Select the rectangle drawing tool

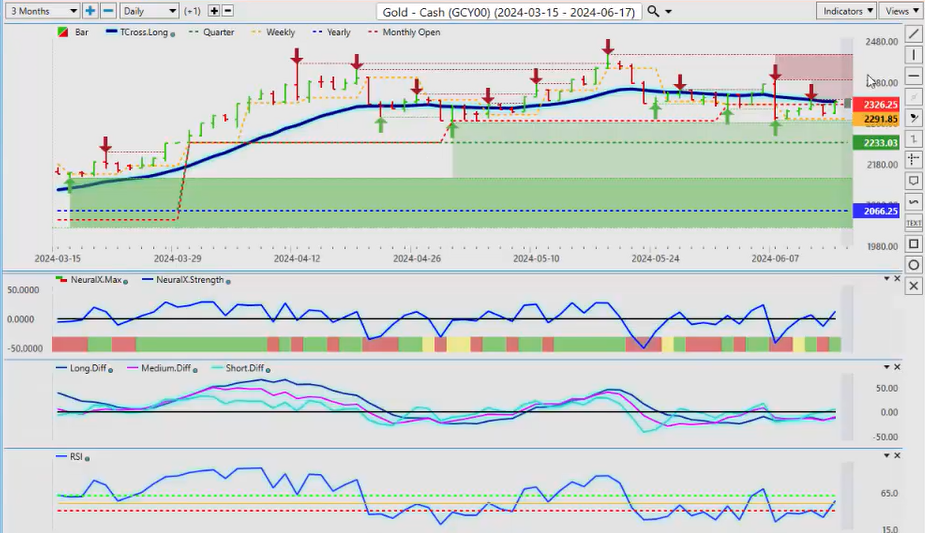(x=913, y=244)
